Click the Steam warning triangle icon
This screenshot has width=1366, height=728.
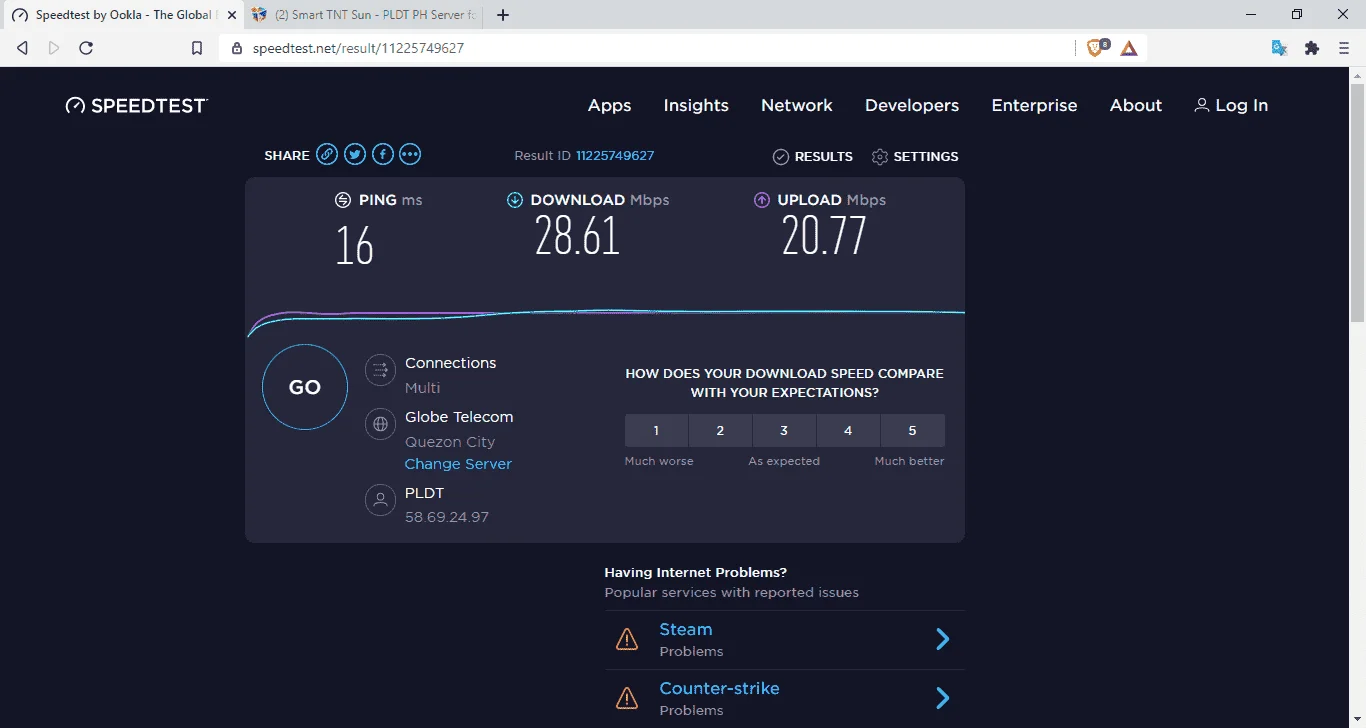coord(627,639)
